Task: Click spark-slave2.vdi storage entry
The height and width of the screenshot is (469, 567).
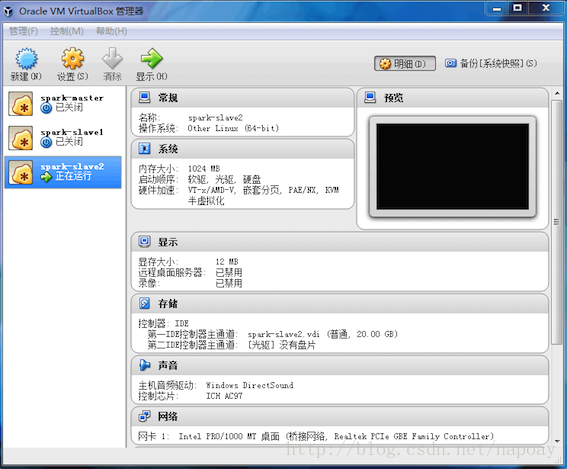Action: tap(323, 334)
